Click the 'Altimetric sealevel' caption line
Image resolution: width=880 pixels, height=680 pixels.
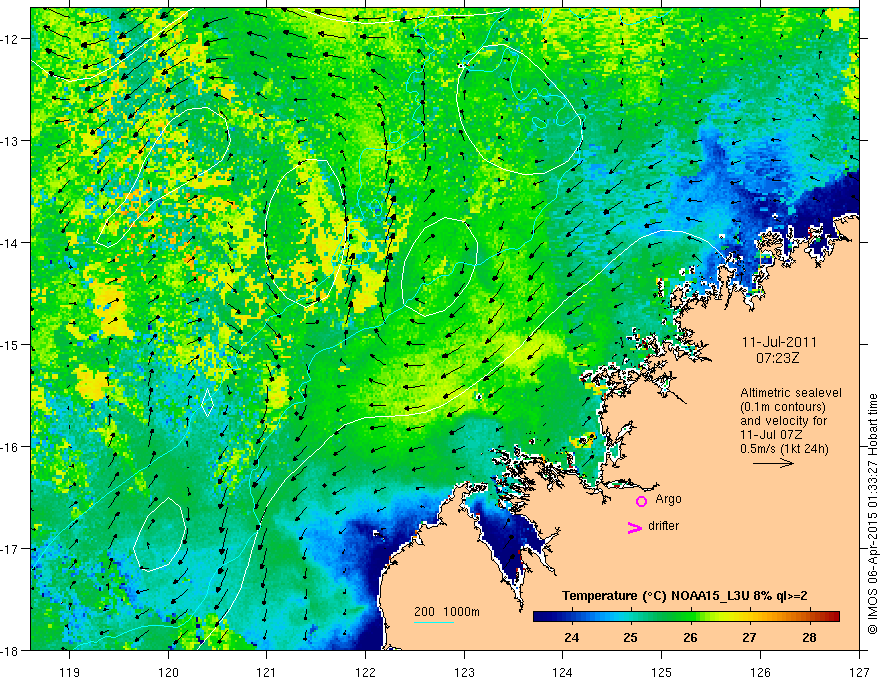[791, 393]
